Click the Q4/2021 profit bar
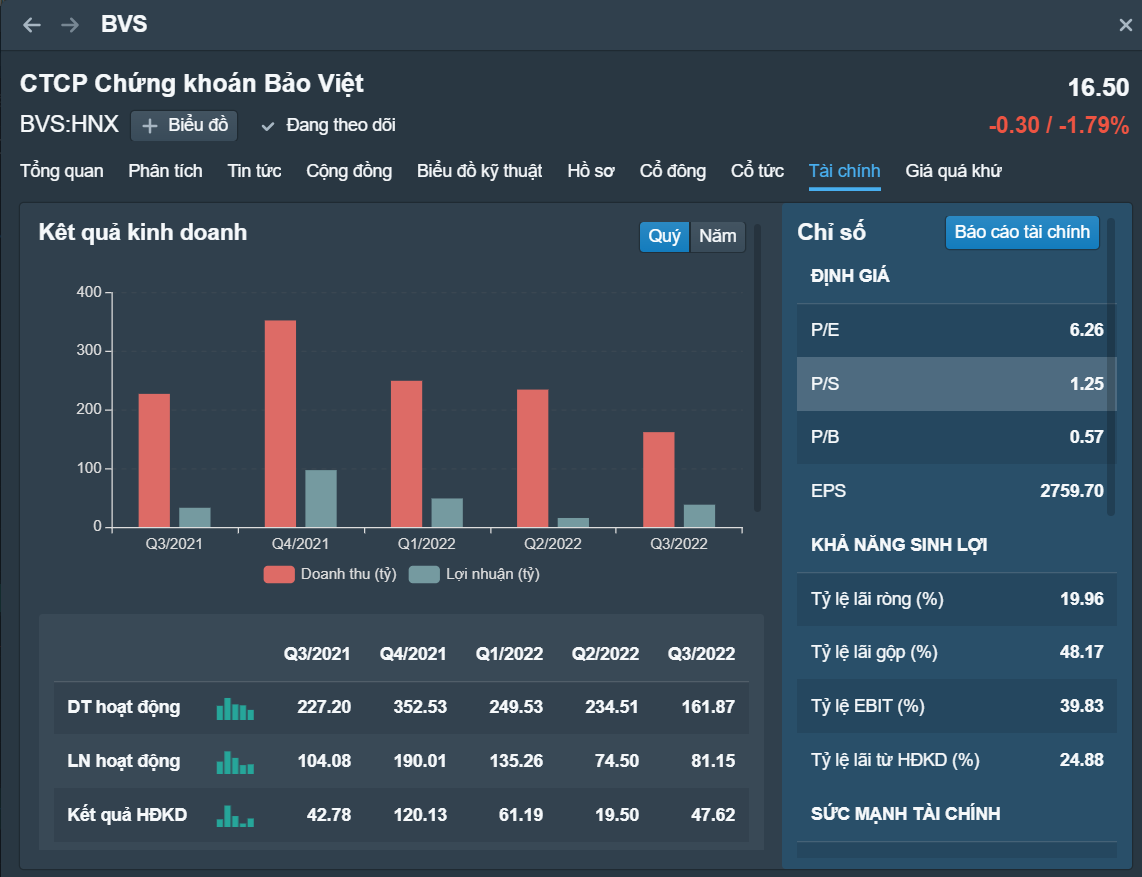Viewport: 1142px width, 877px height. click(x=320, y=498)
